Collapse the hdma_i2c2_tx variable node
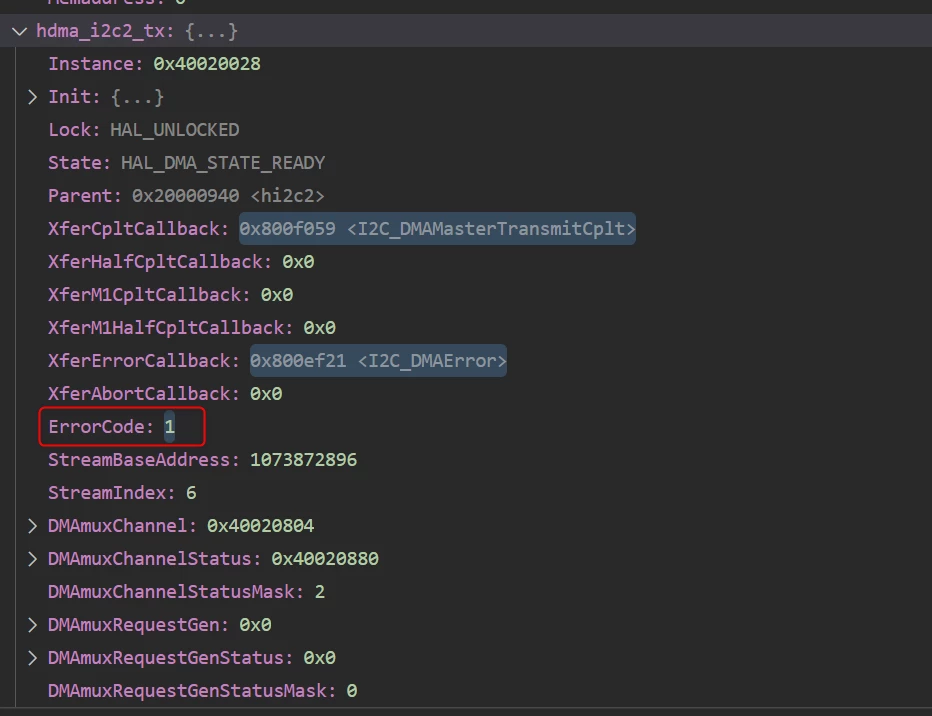The width and height of the screenshot is (932, 716). (x=20, y=31)
